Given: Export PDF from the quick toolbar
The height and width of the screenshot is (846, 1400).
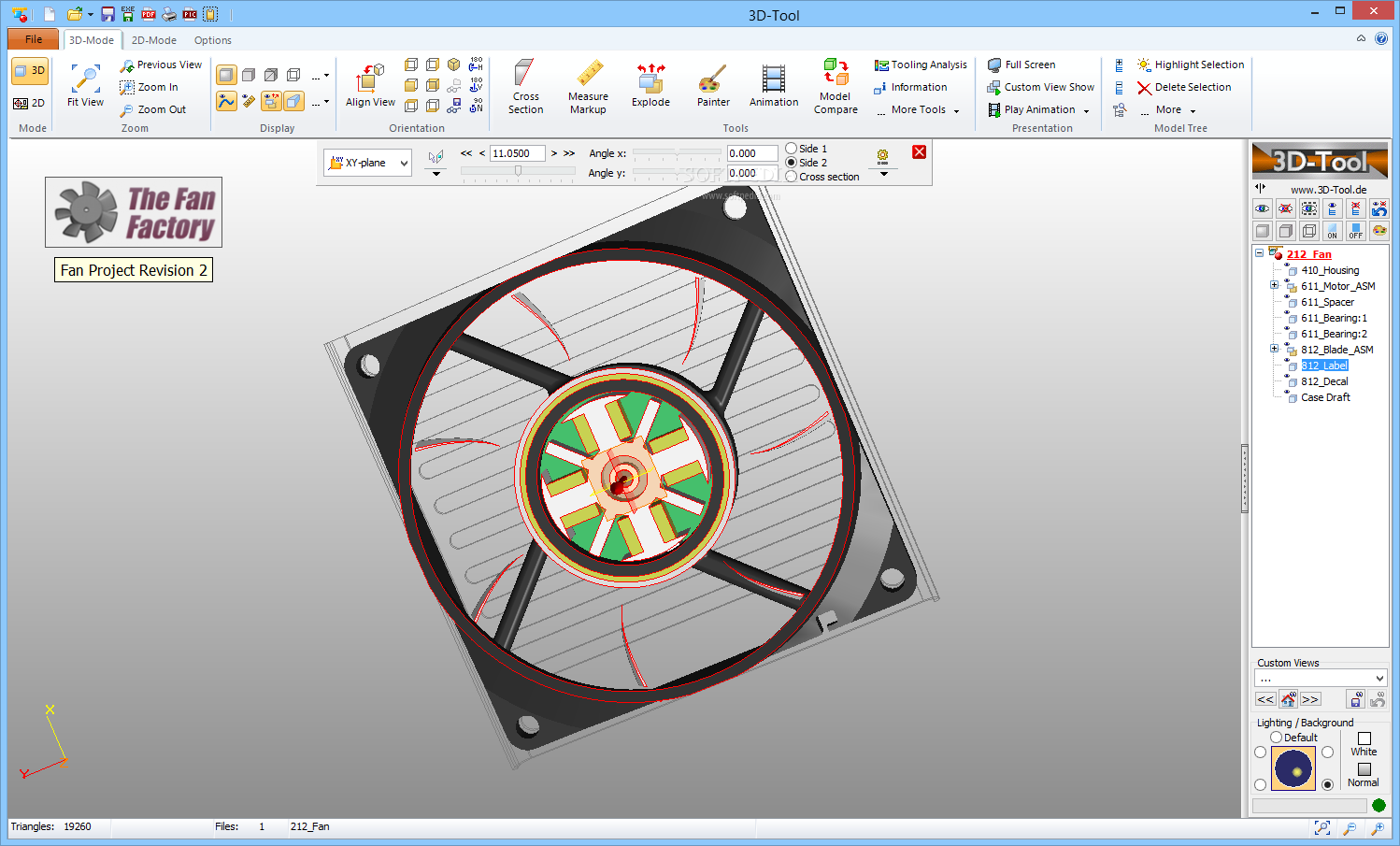Looking at the screenshot, I should pyautogui.click(x=149, y=14).
